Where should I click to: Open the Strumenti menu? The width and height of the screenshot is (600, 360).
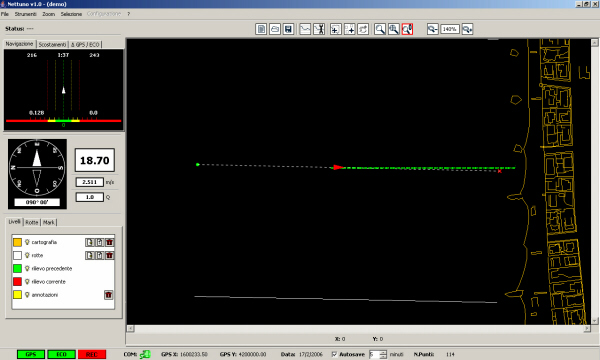[25, 14]
